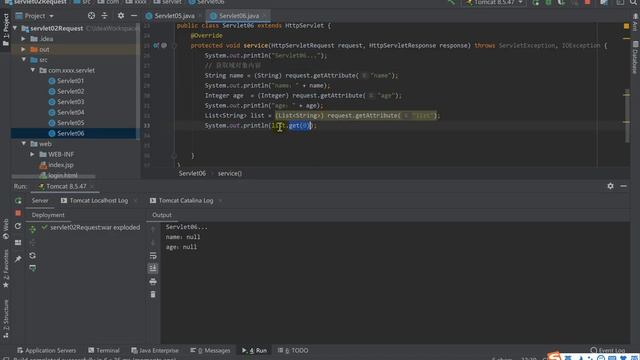Screen dimensions: 640x360
Task: Open Application Servers tool window
Action: pyautogui.click(x=47, y=350)
